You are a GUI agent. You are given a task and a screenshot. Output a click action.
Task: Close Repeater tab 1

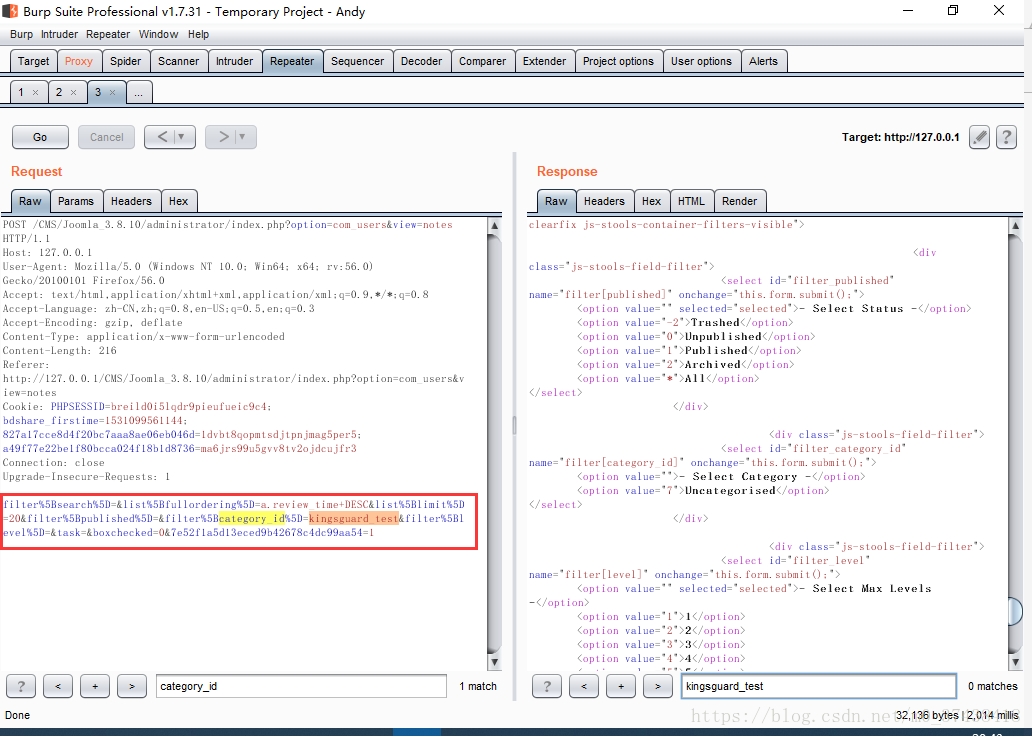36,93
